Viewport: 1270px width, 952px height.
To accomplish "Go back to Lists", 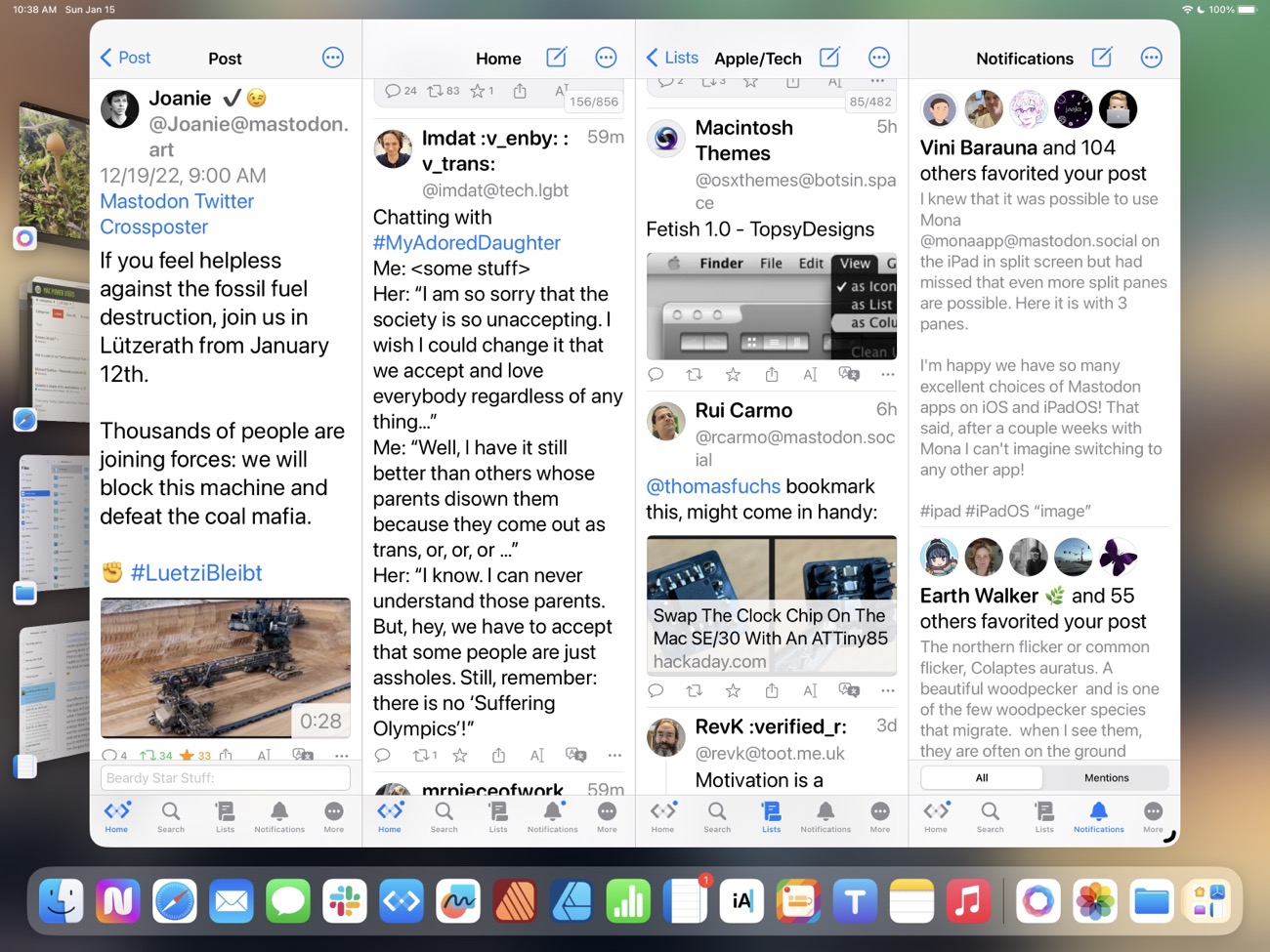I will (x=672, y=58).
